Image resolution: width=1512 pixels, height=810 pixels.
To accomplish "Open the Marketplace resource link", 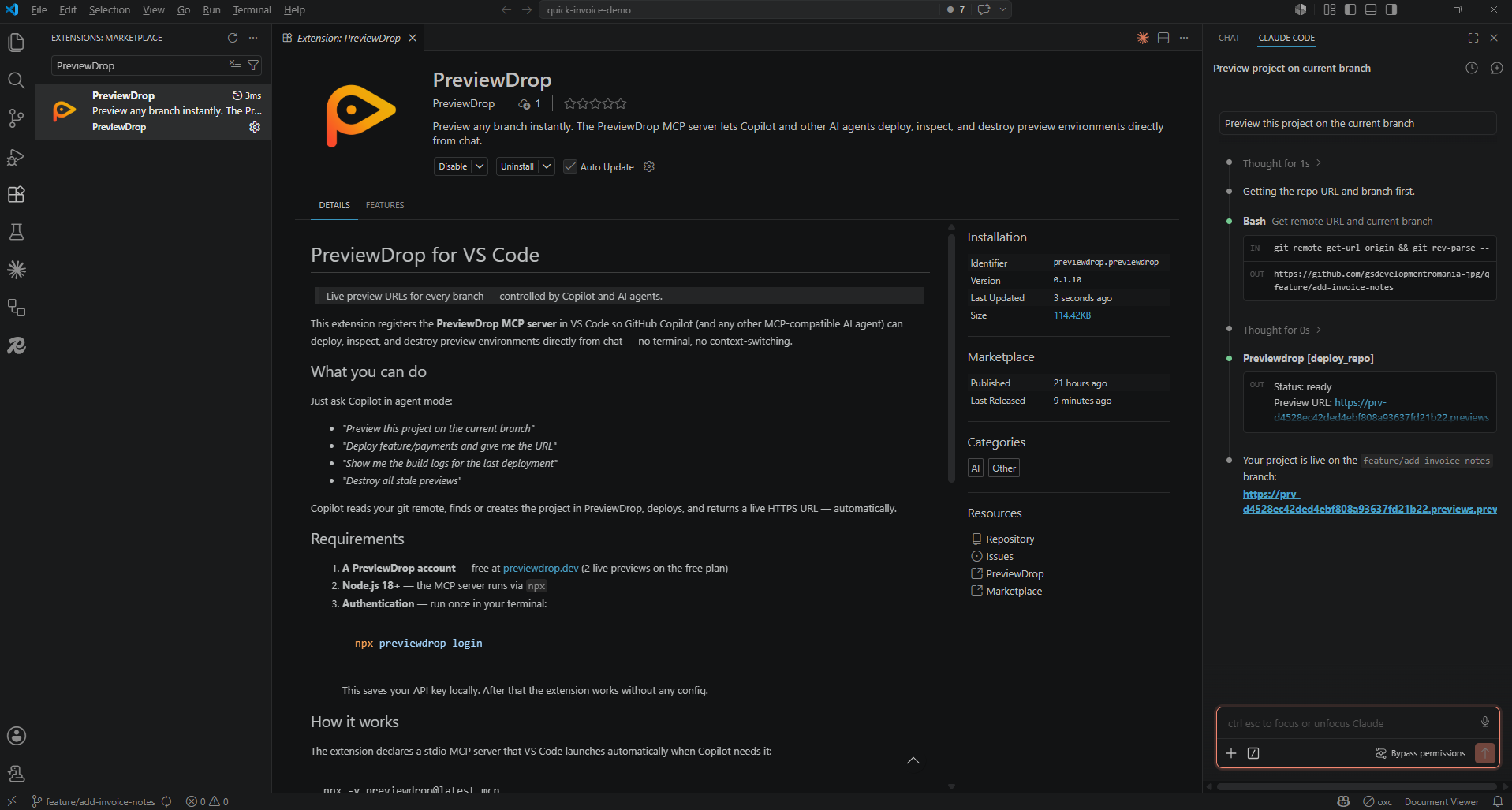I will (x=1014, y=591).
